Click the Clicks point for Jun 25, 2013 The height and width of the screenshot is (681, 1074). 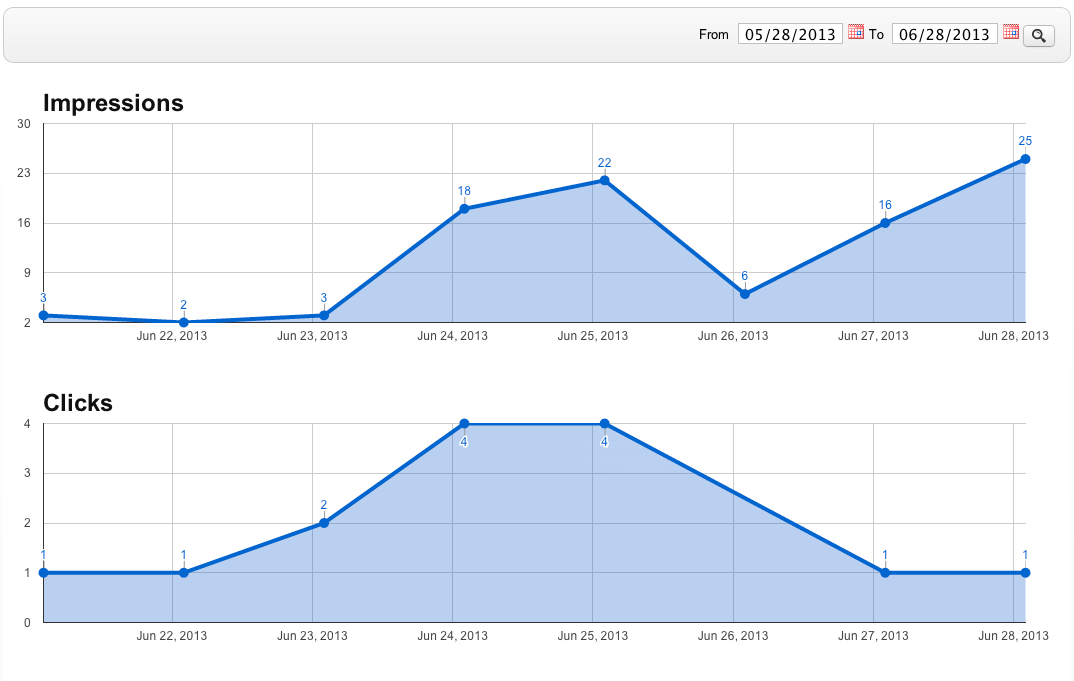click(x=604, y=424)
